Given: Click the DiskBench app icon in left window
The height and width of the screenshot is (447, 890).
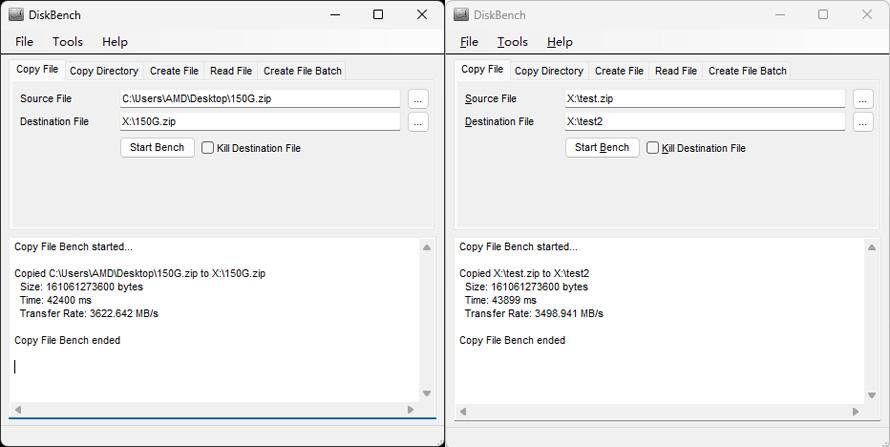Looking at the screenshot, I should point(16,15).
